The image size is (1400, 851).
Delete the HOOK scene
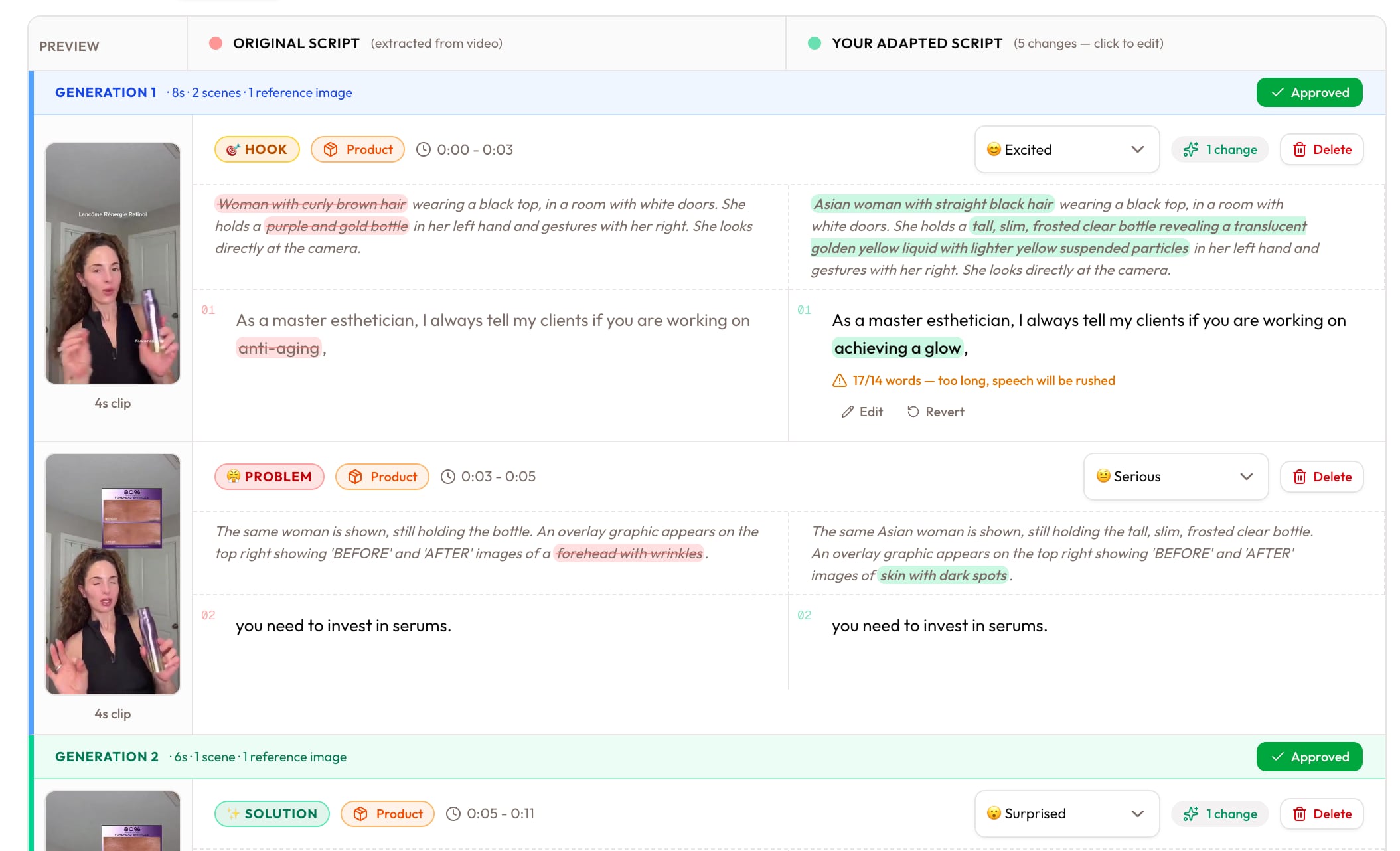click(1322, 149)
